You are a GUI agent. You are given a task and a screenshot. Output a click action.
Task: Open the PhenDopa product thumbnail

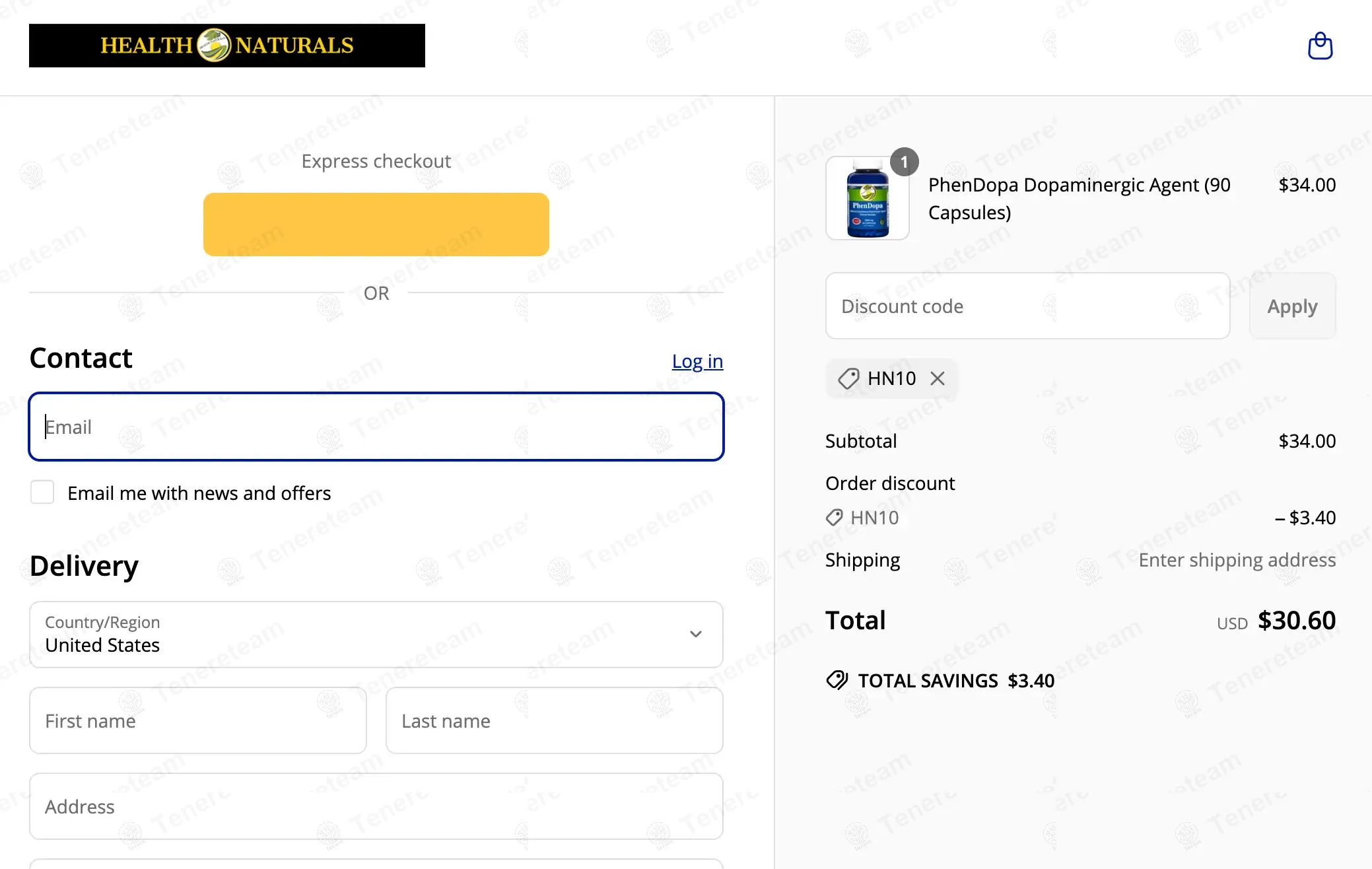pos(868,198)
